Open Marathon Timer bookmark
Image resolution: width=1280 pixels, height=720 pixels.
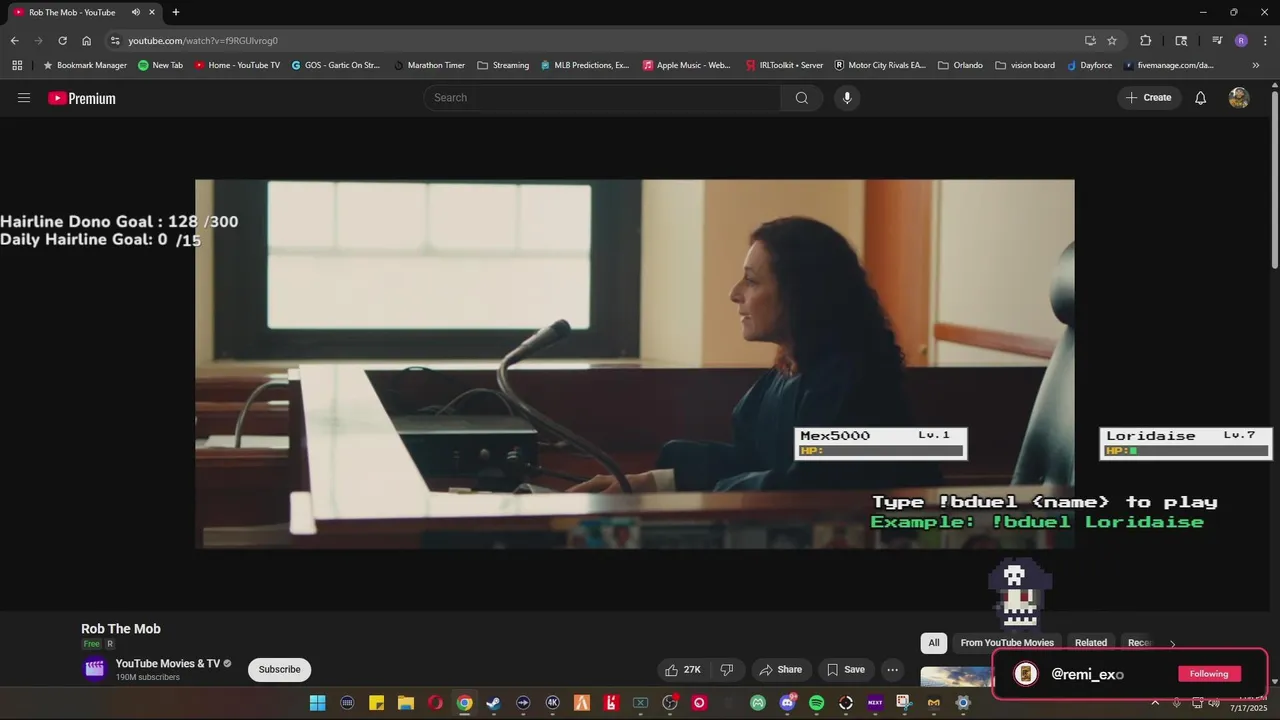pyautogui.click(x=430, y=65)
